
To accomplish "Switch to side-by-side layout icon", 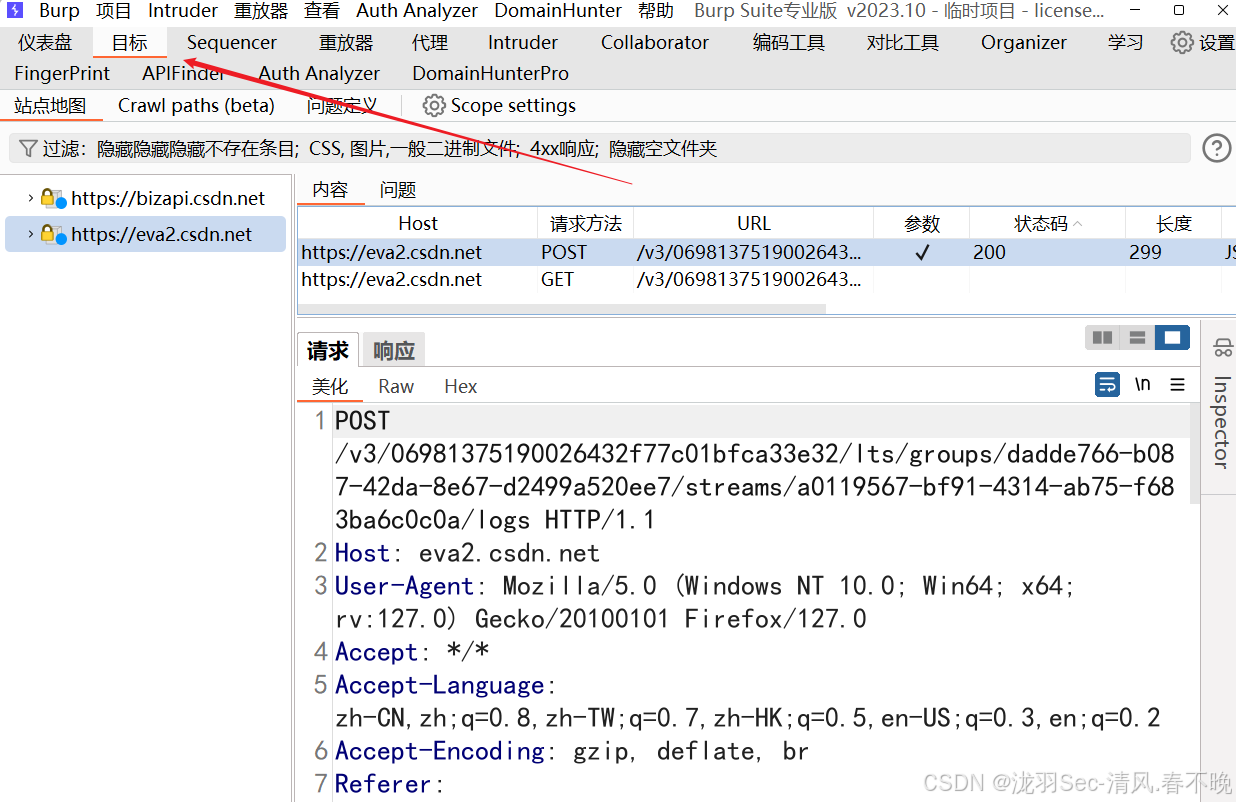I will pyautogui.click(x=1103, y=338).
